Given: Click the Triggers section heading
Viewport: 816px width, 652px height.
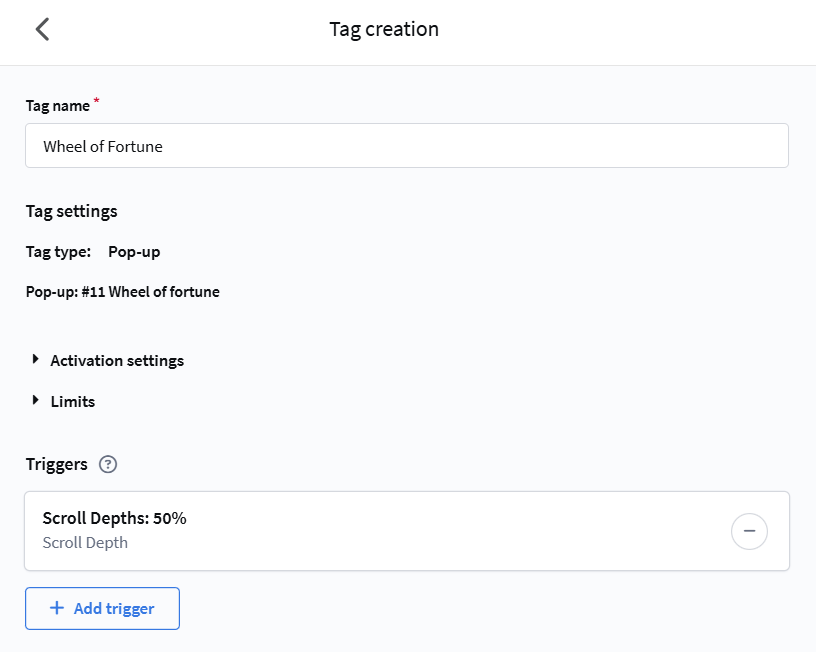Looking at the screenshot, I should (x=56, y=464).
